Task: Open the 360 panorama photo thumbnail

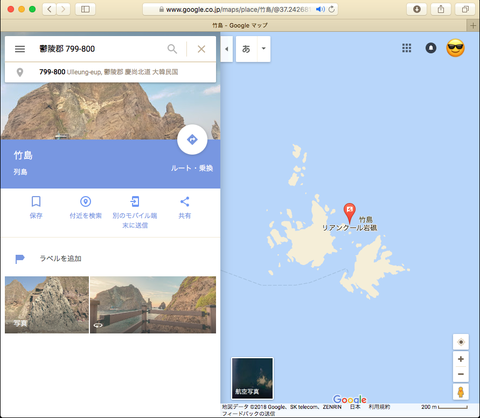Action: (153, 305)
